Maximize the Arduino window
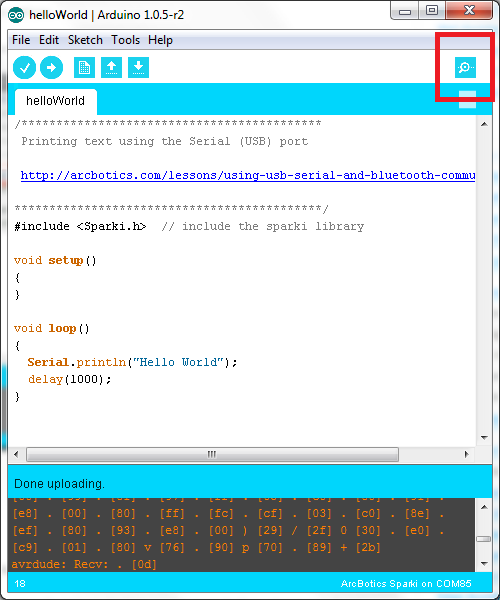Screen dimensions: 500x600 click(x=432, y=11)
